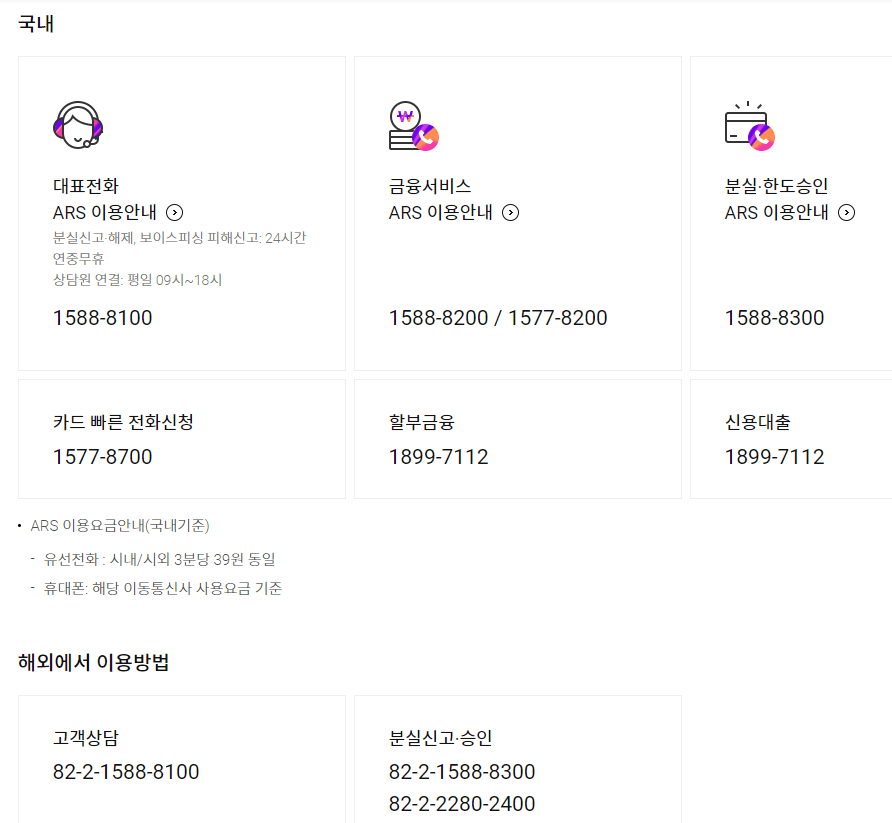Click the 분실신고·승인 number 82-2-2280-2400

462,803
